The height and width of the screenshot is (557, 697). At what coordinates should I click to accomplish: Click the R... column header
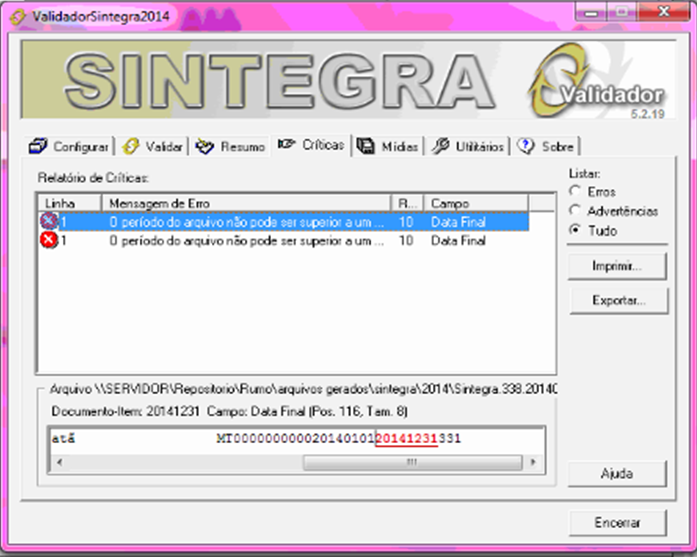coord(407,203)
